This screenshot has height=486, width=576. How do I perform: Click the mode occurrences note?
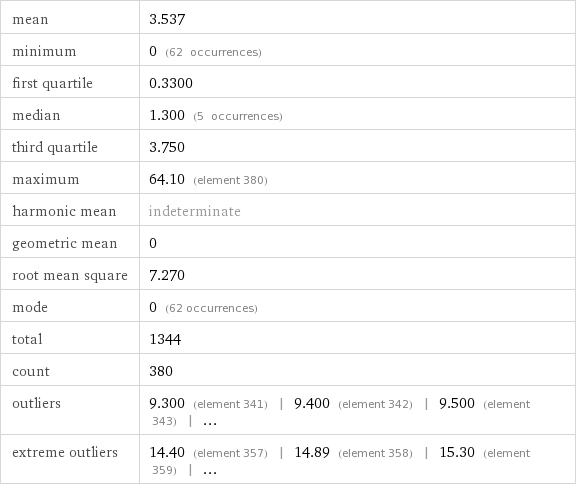[211, 308]
